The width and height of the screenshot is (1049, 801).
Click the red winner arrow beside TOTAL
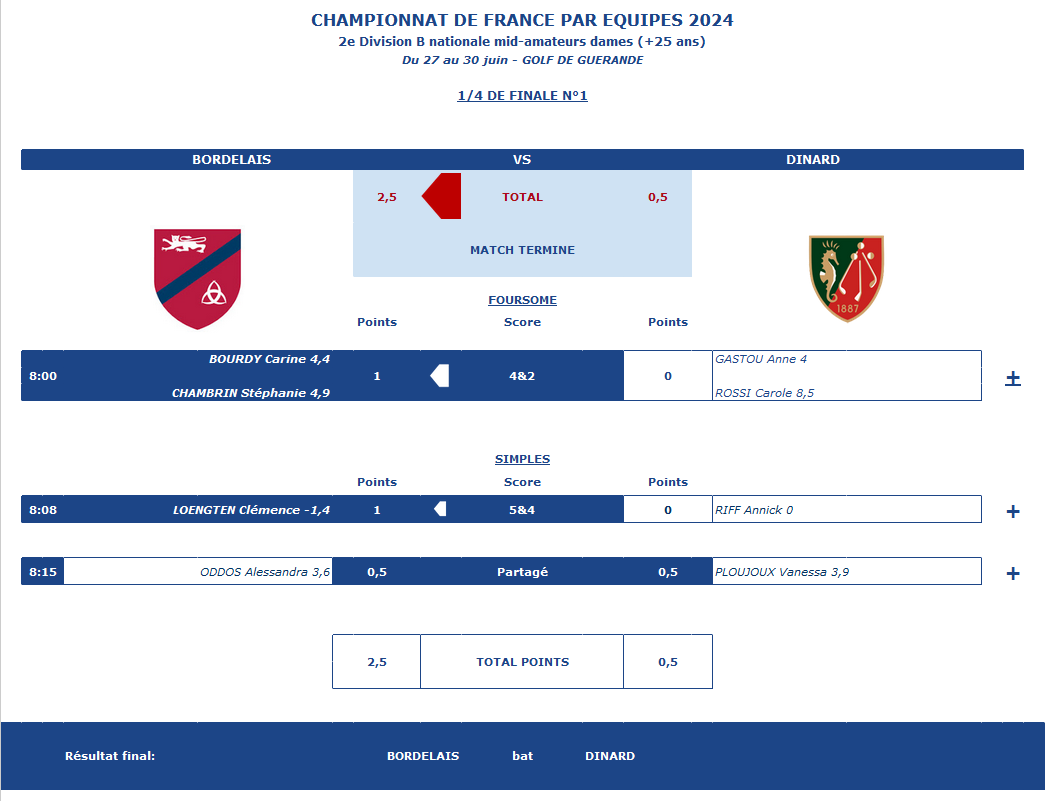(442, 196)
